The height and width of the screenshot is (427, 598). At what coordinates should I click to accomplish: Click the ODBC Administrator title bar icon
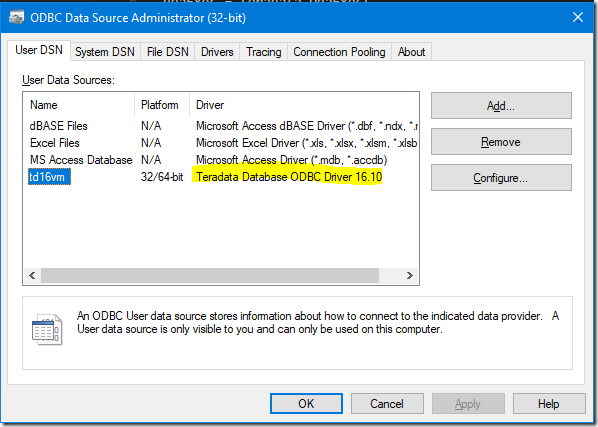16,18
